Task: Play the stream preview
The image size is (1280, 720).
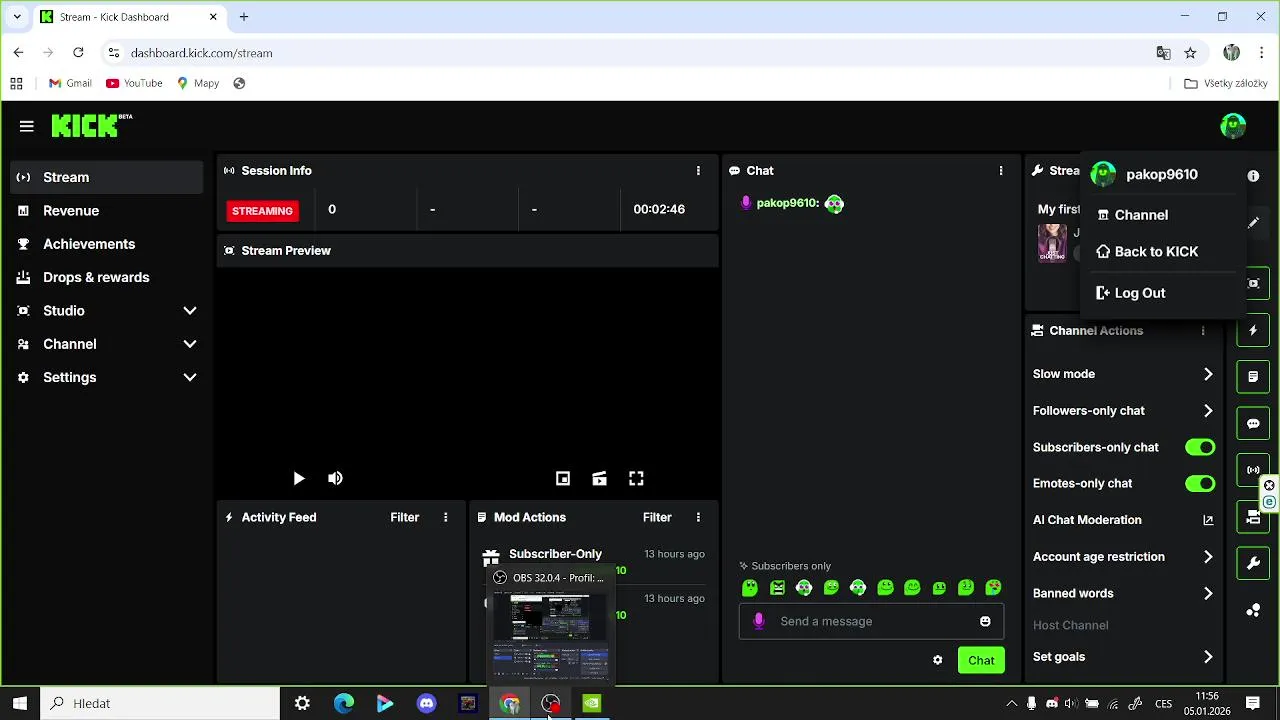Action: pos(298,479)
